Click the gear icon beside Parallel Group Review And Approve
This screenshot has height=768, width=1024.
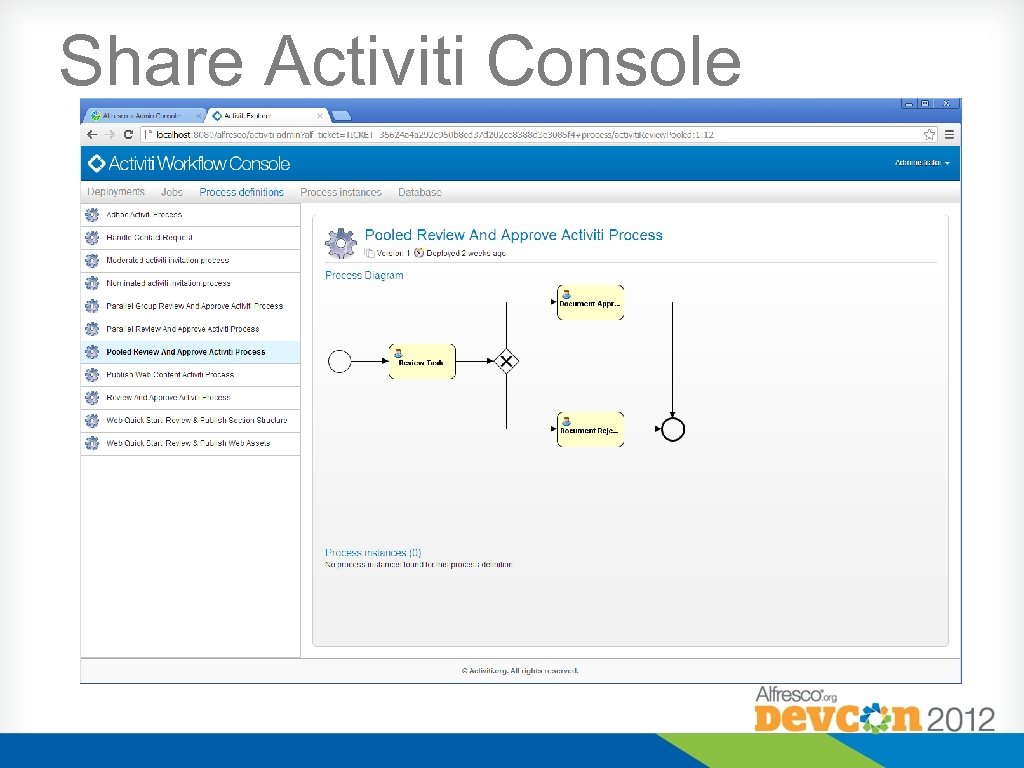tap(92, 306)
